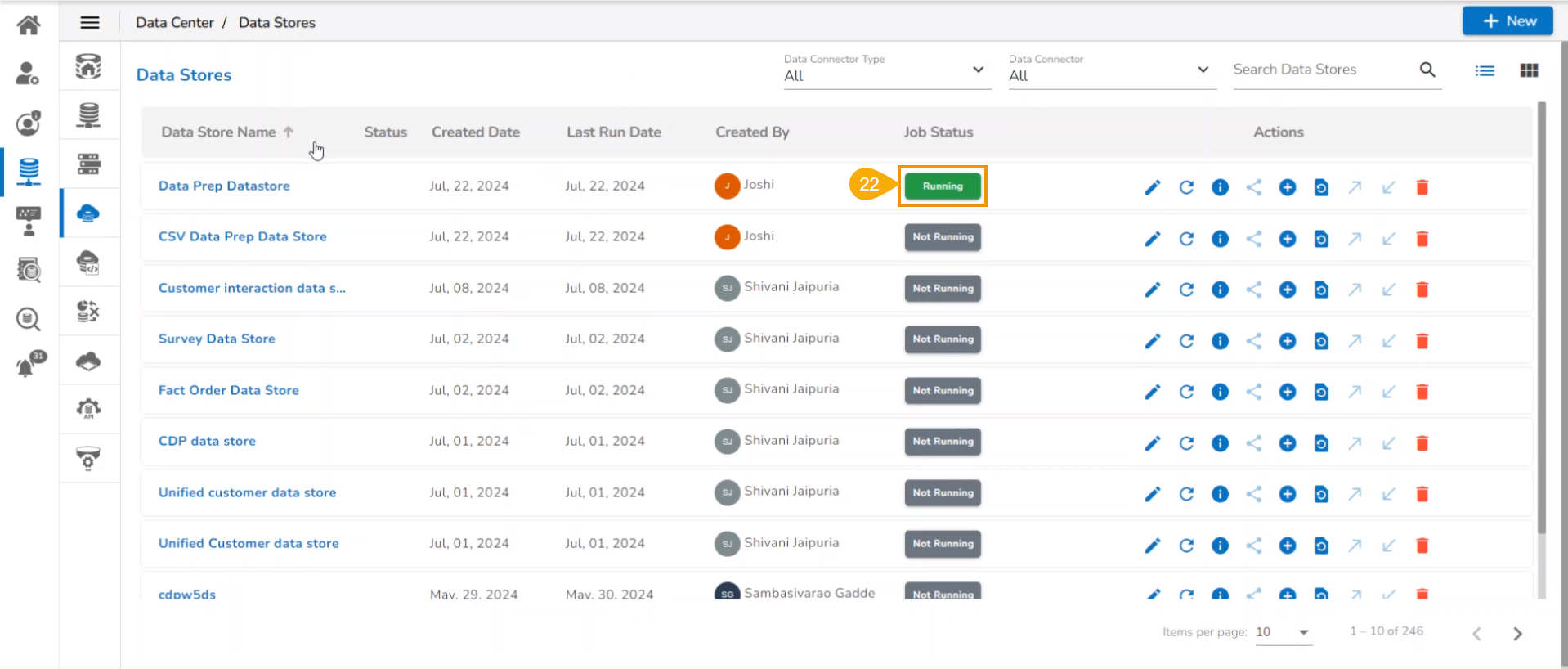Switch to list view
Viewport: 1568px width, 669px height.
tap(1485, 70)
